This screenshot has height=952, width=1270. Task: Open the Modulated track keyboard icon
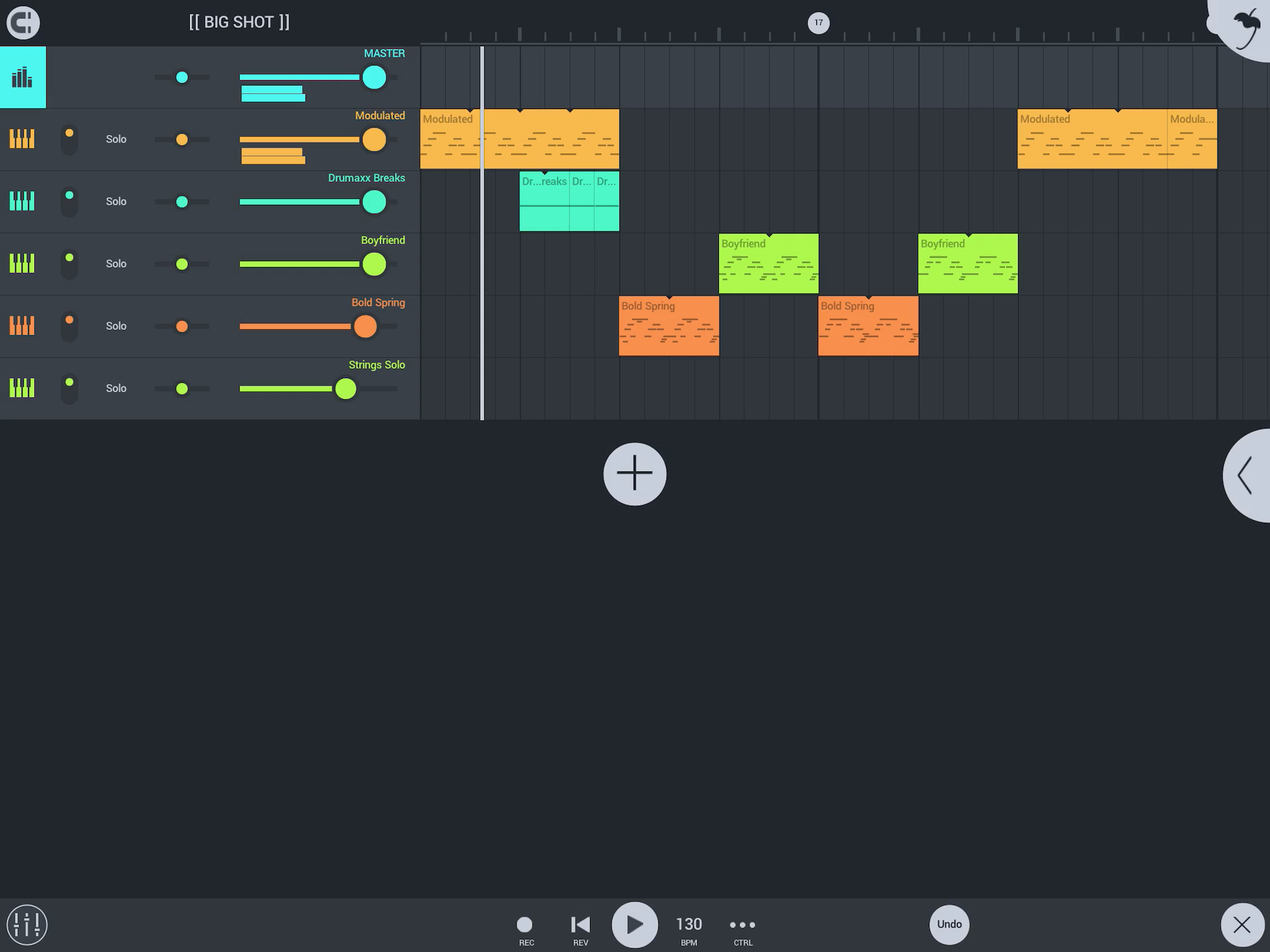click(x=22, y=139)
